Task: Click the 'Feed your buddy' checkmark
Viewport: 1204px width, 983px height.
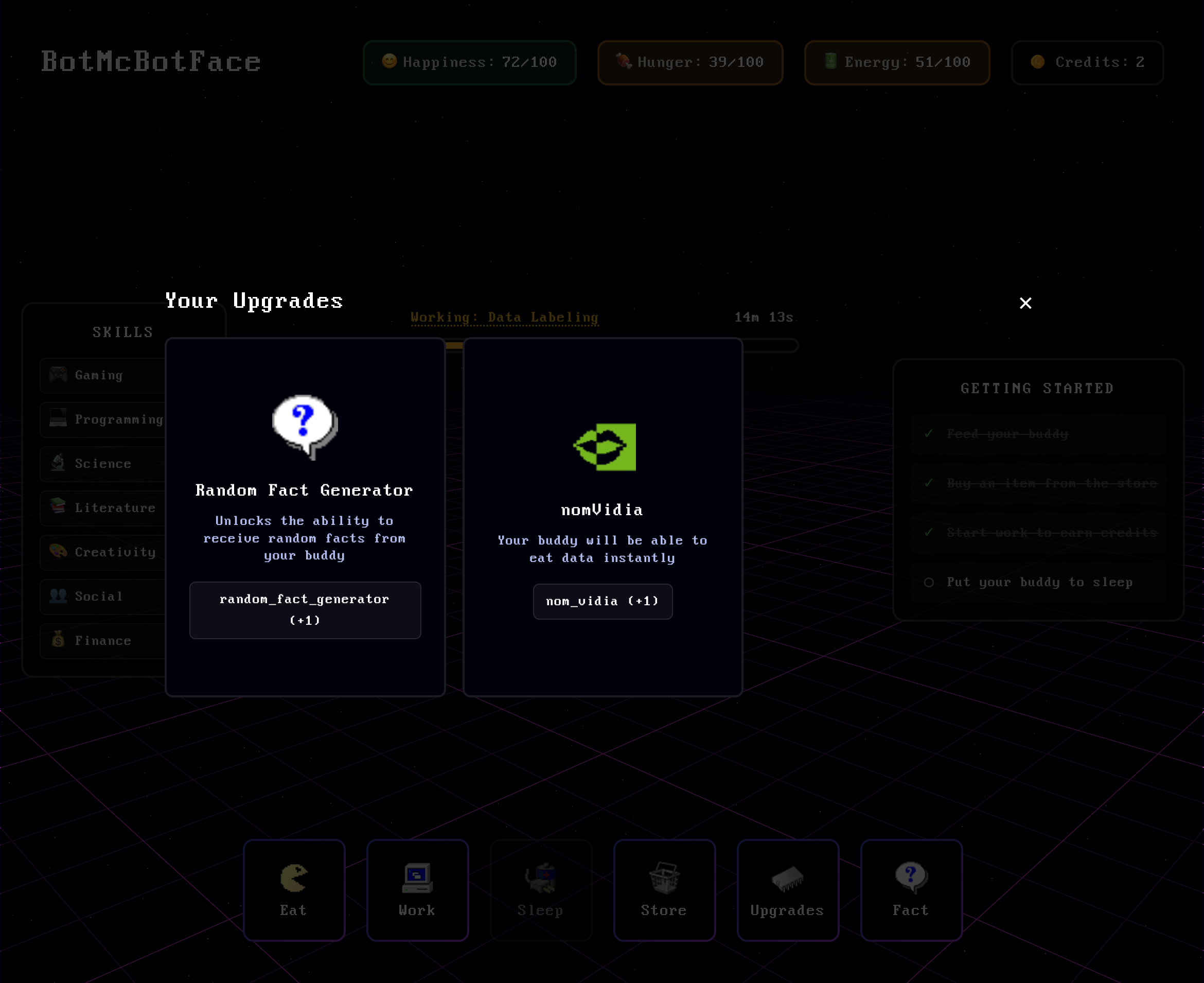Action: point(928,434)
